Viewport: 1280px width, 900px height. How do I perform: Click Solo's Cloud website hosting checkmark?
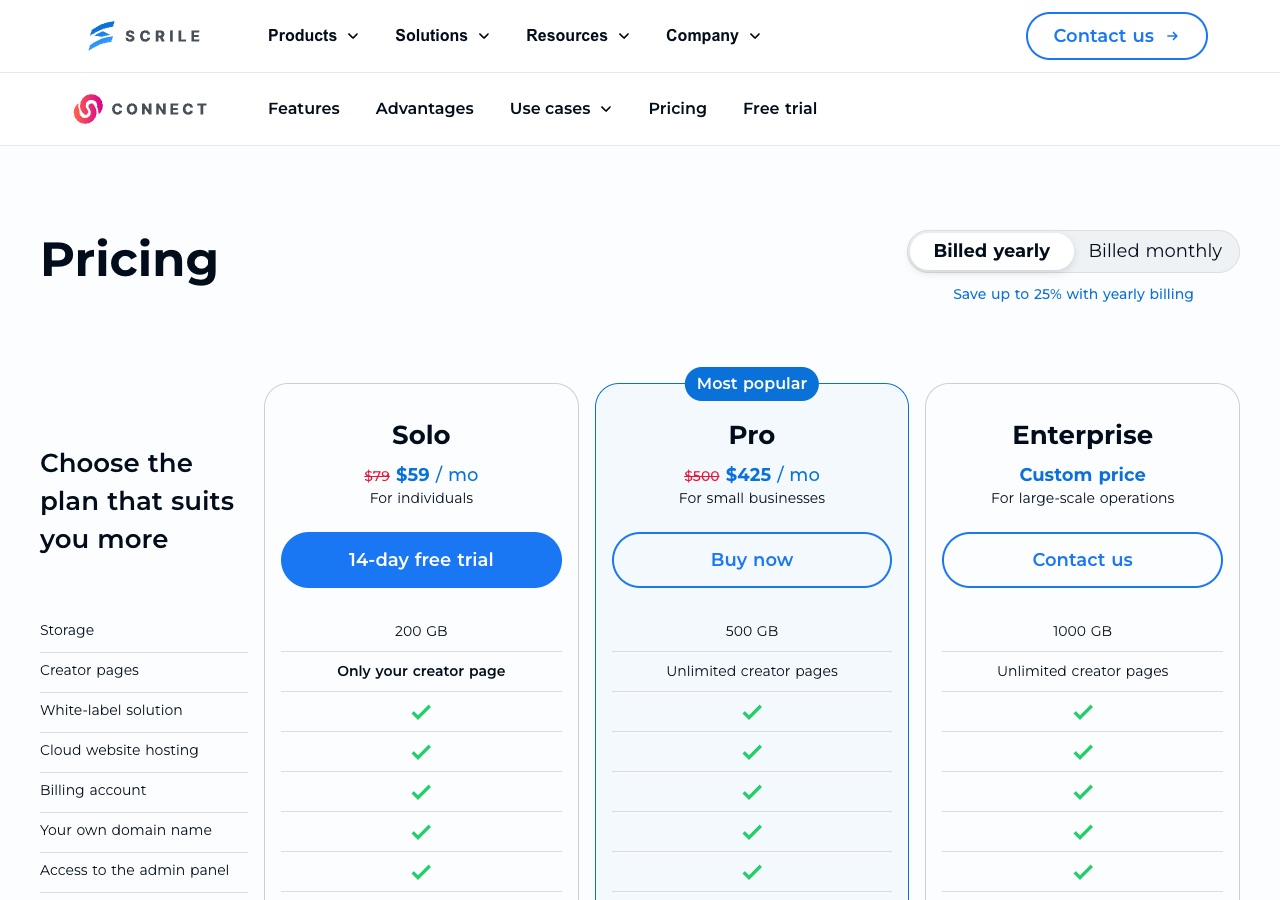(421, 752)
